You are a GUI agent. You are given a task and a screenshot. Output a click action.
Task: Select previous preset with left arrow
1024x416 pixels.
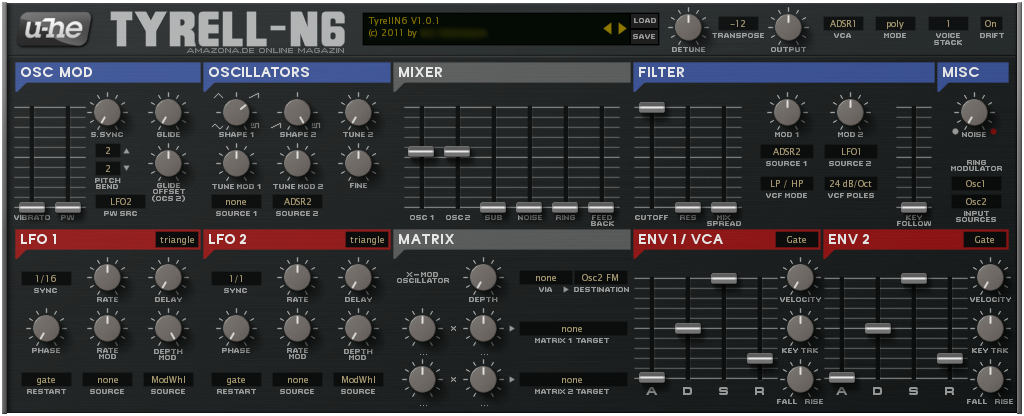pyautogui.click(x=607, y=28)
